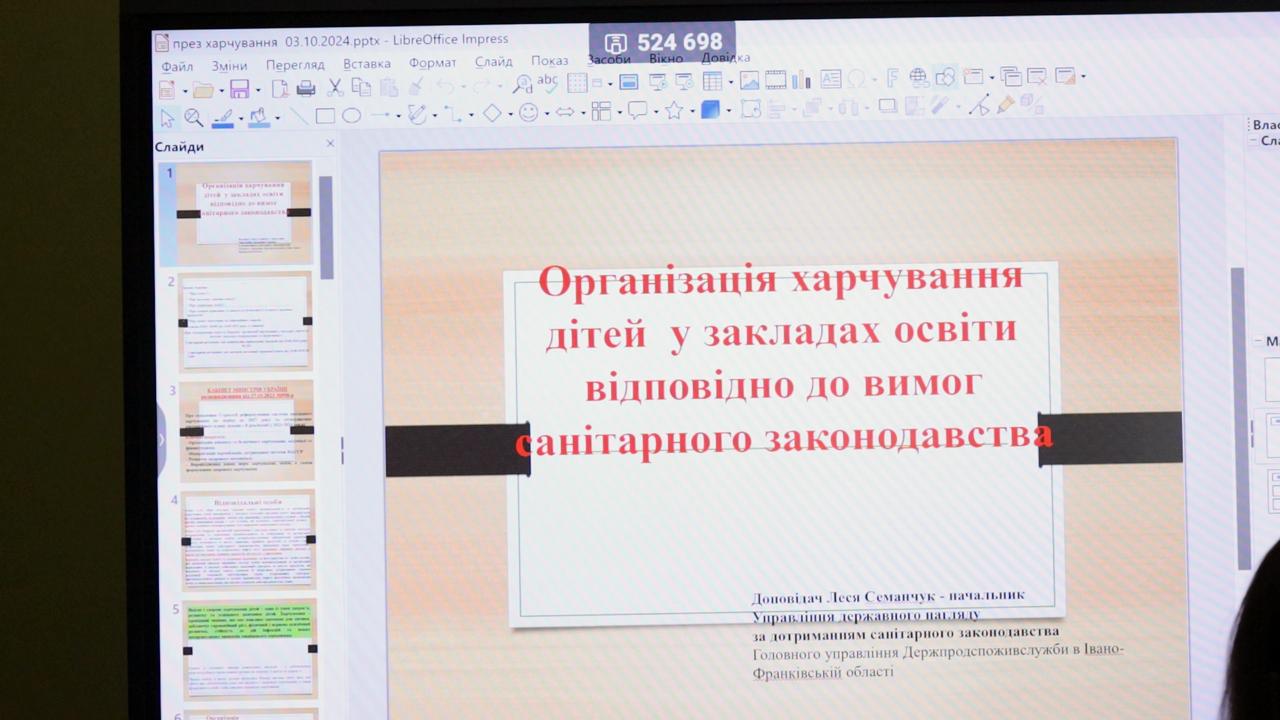Open Lines and Arrows dropdown arrow

(x=398, y=116)
